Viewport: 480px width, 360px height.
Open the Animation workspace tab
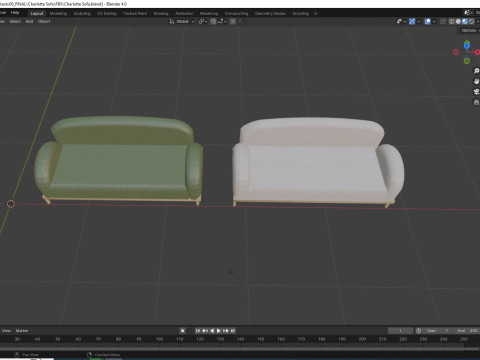coord(184,13)
